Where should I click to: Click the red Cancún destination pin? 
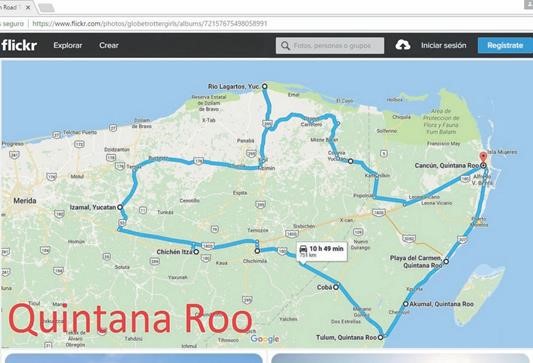coord(483,158)
